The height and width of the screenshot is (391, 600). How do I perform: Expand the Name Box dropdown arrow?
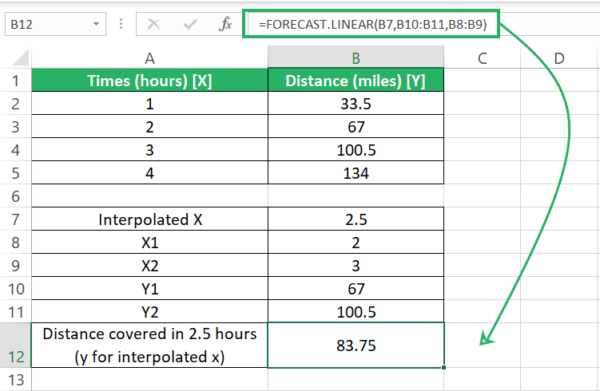click(x=96, y=24)
